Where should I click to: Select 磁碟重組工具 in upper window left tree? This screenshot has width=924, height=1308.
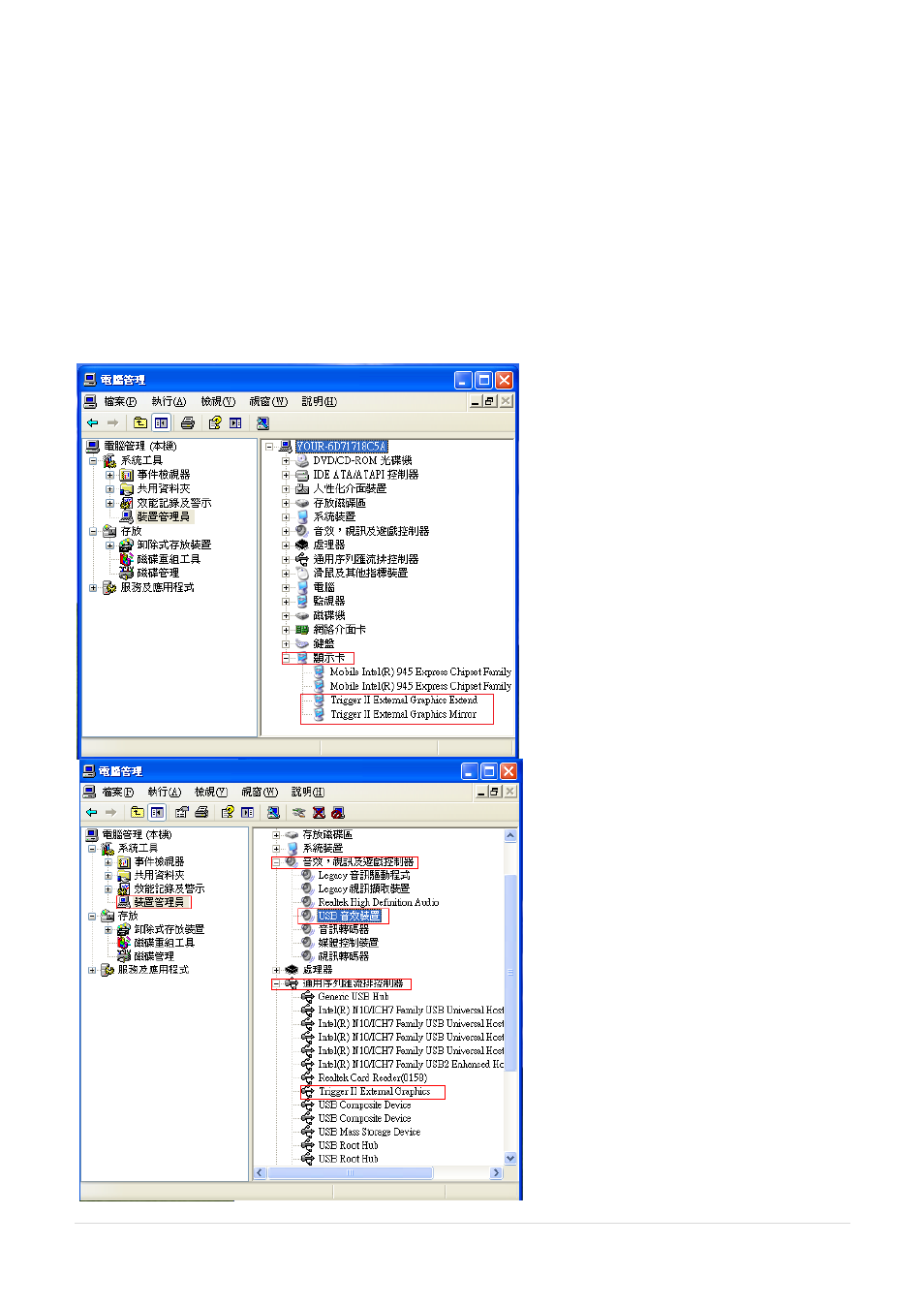click(169, 559)
